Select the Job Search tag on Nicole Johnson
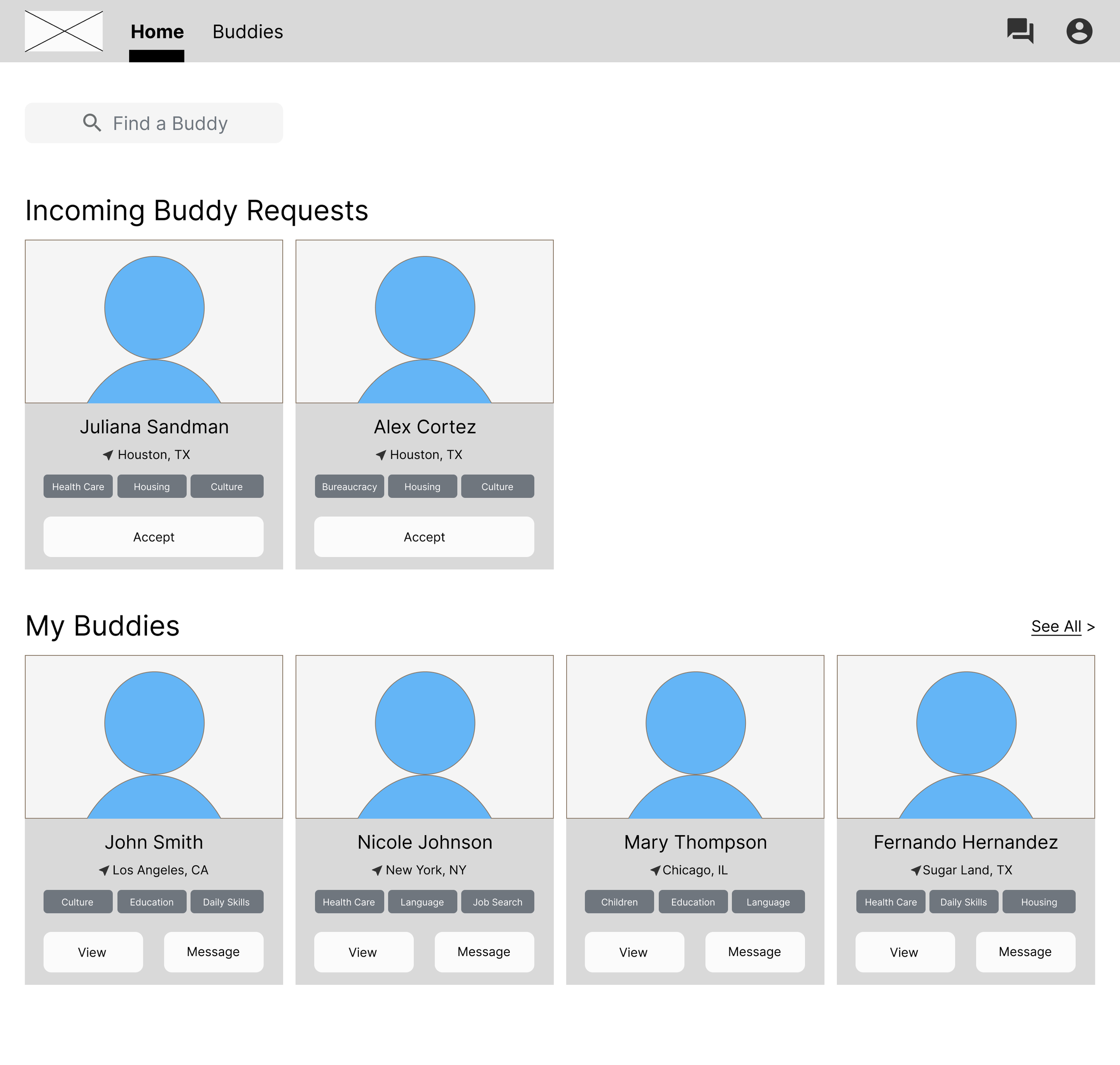 497,902
